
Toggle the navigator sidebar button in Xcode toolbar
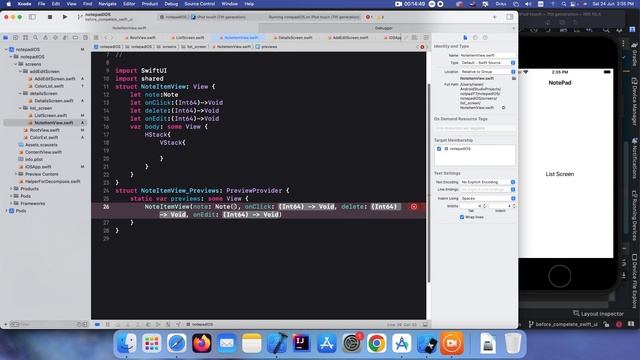pos(32,17)
